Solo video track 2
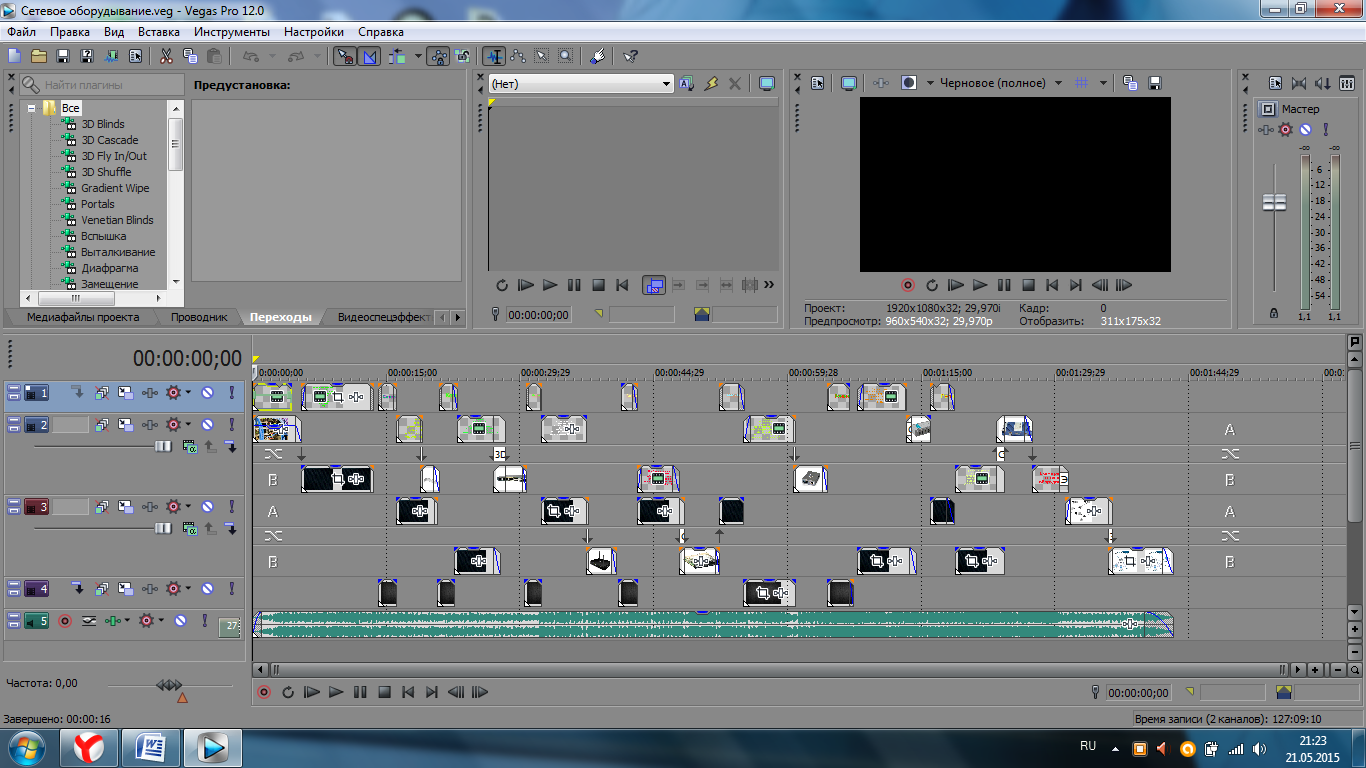 (232, 425)
